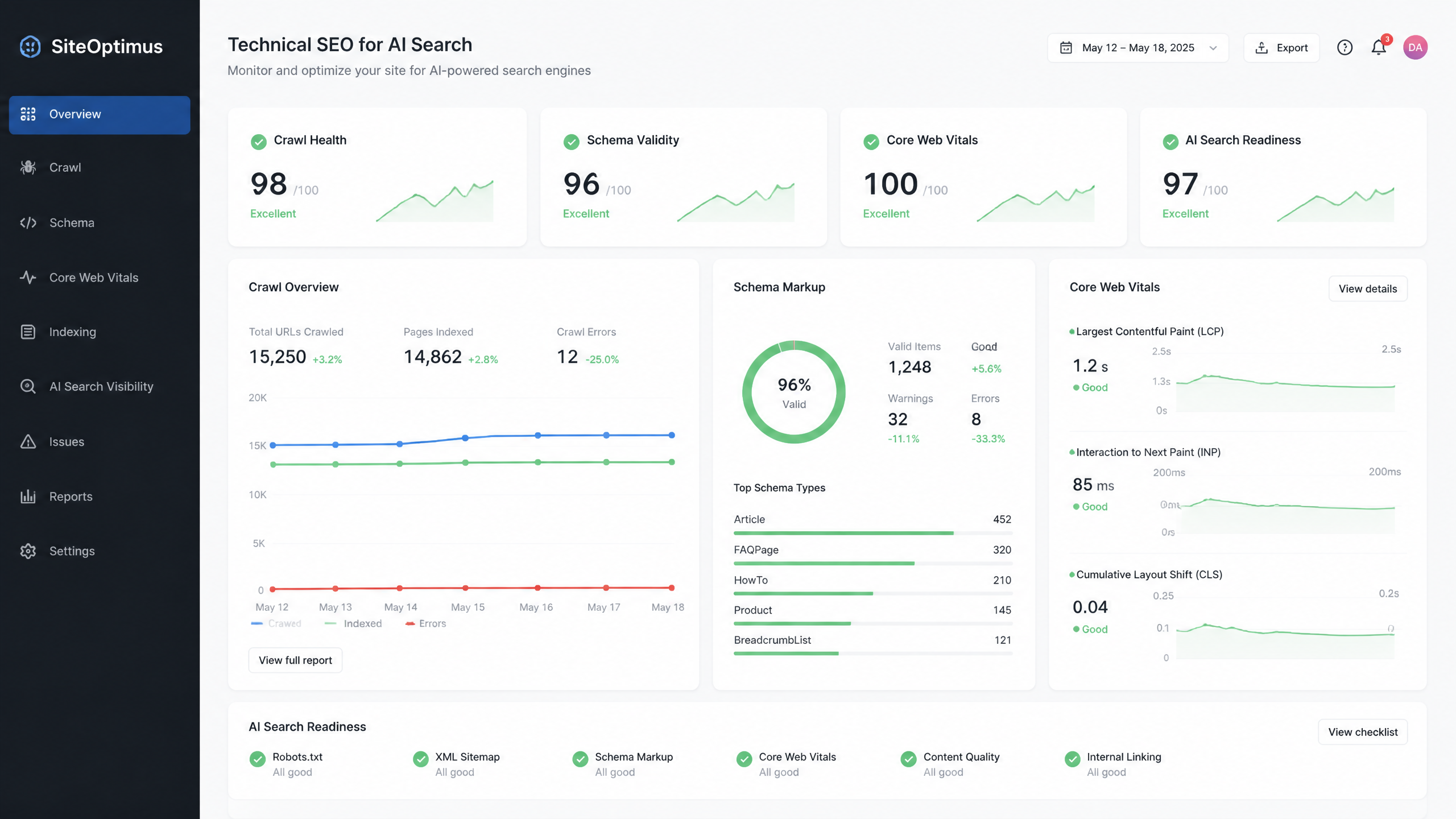This screenshot has height=819, width=1456.
Task: Click the Pages Indexed value 14,862
Action: pyautogui.click(x=433, y=357)
